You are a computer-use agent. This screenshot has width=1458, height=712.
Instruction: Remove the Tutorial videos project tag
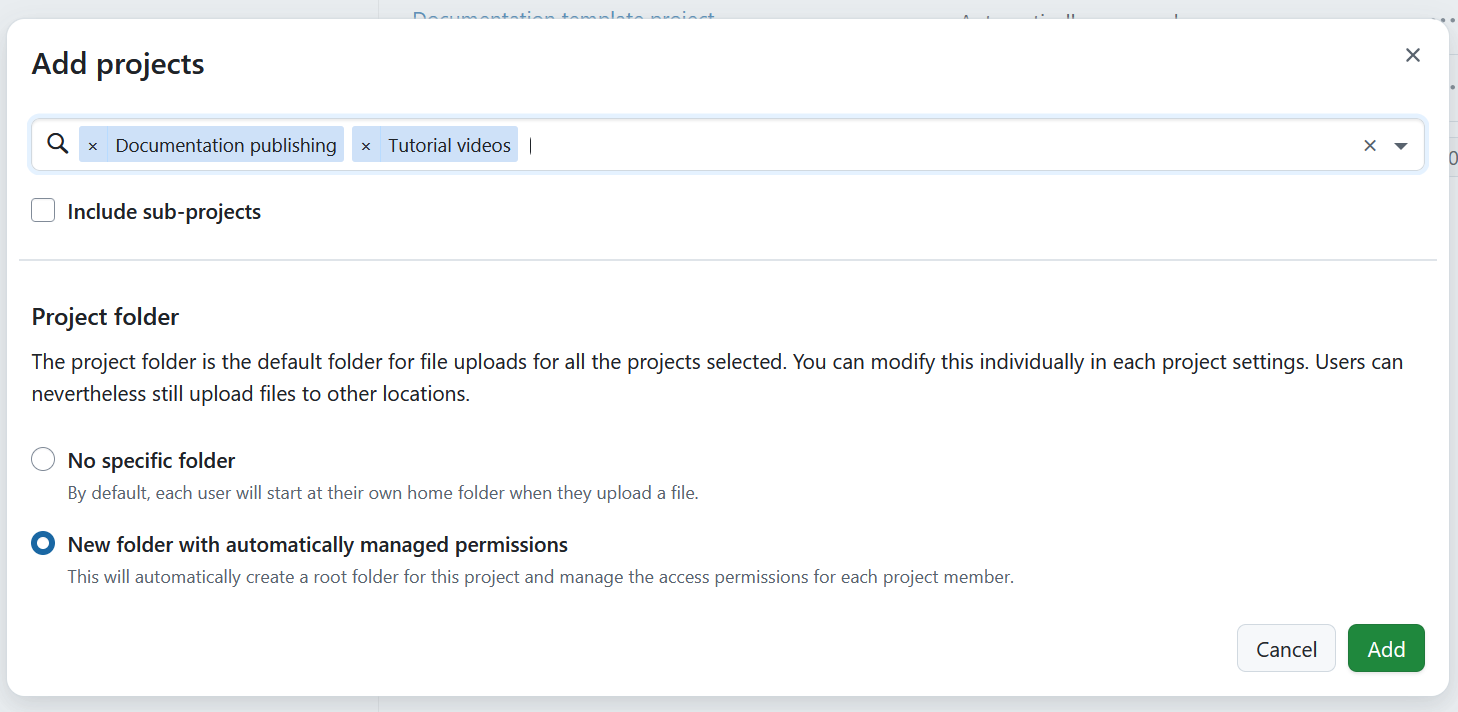[x=365, y=144]
